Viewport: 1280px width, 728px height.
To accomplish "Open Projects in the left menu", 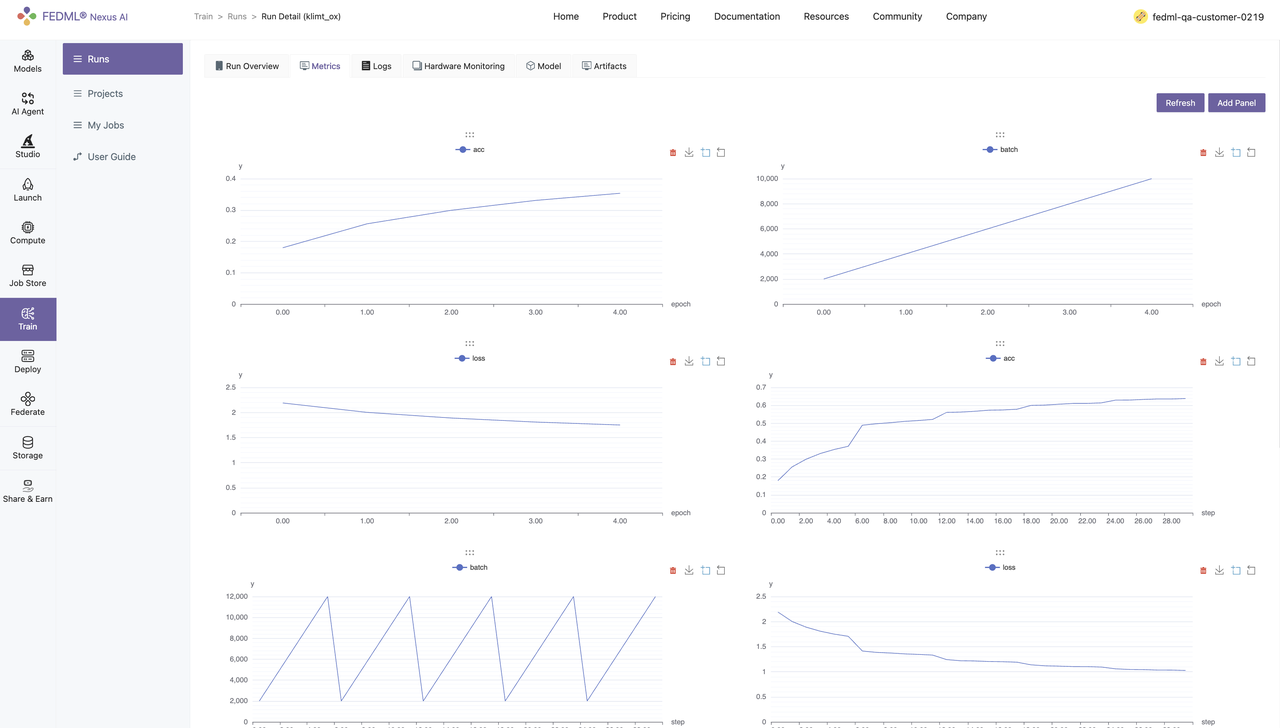I will pos(123,93).
